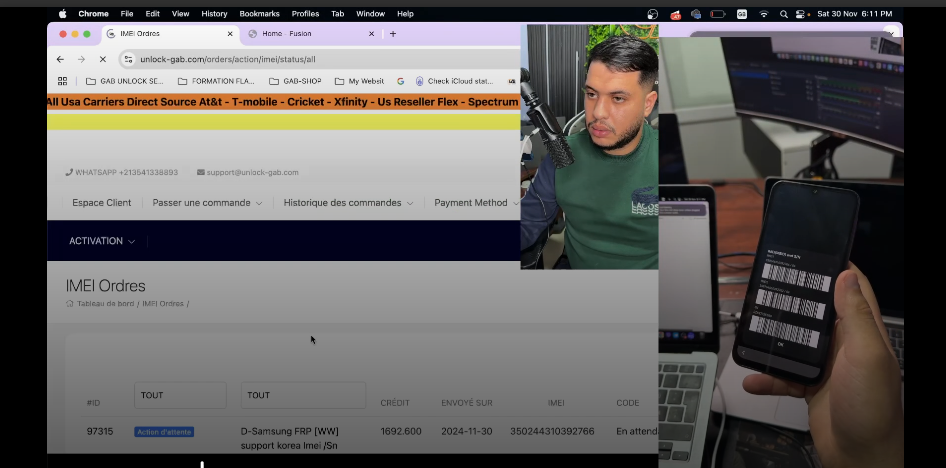Open the View menu
This screenshot has height=468, width=946.
tap(180, 14)
